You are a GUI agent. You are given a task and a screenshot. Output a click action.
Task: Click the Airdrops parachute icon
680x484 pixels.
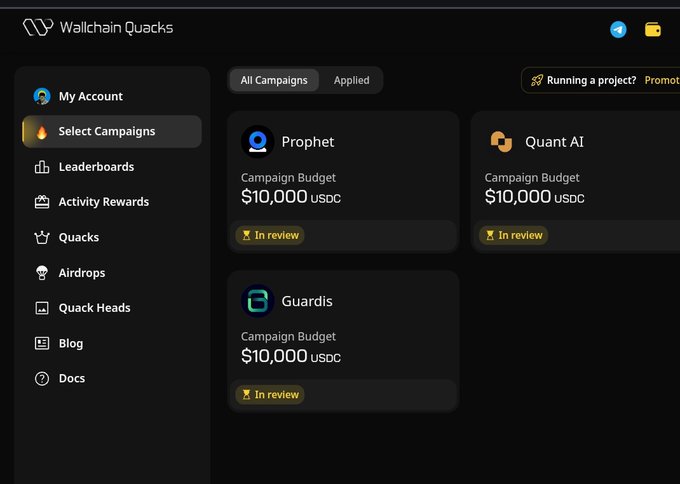point(42,273)
